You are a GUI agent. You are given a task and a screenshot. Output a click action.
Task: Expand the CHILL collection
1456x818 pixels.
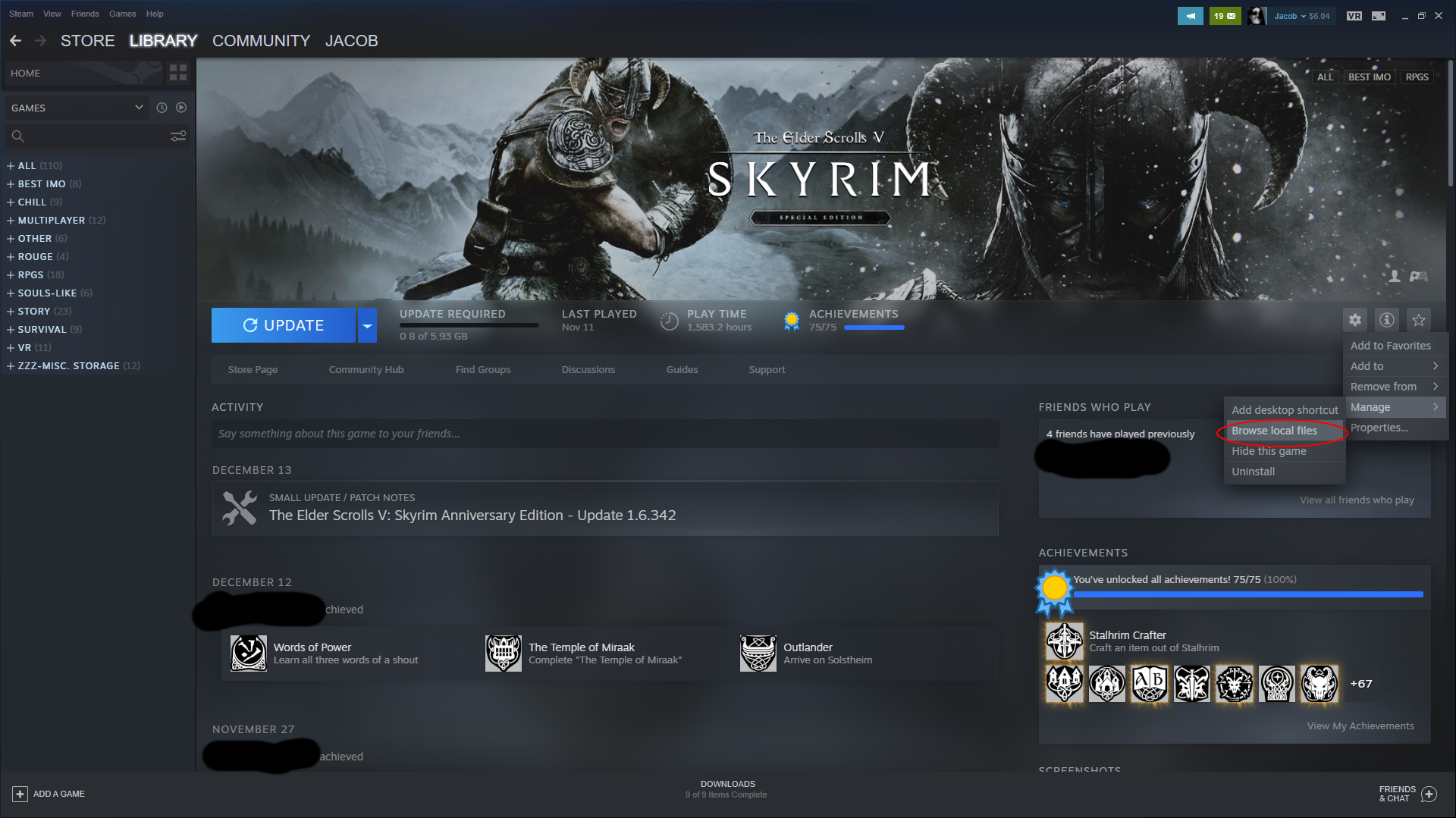(11, 202)
